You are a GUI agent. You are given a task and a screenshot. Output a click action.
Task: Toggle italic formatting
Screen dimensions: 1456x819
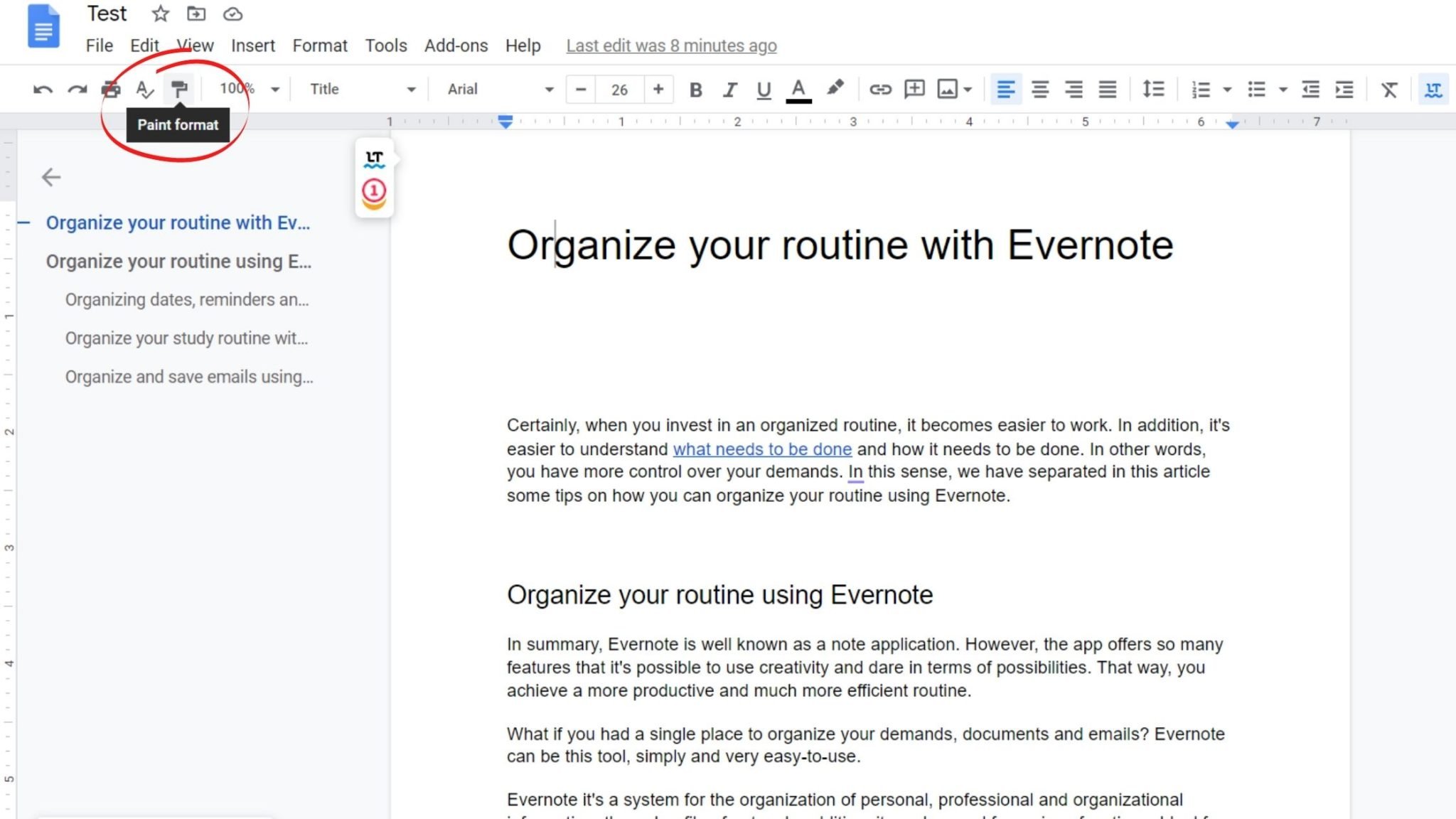click(729, 90)
